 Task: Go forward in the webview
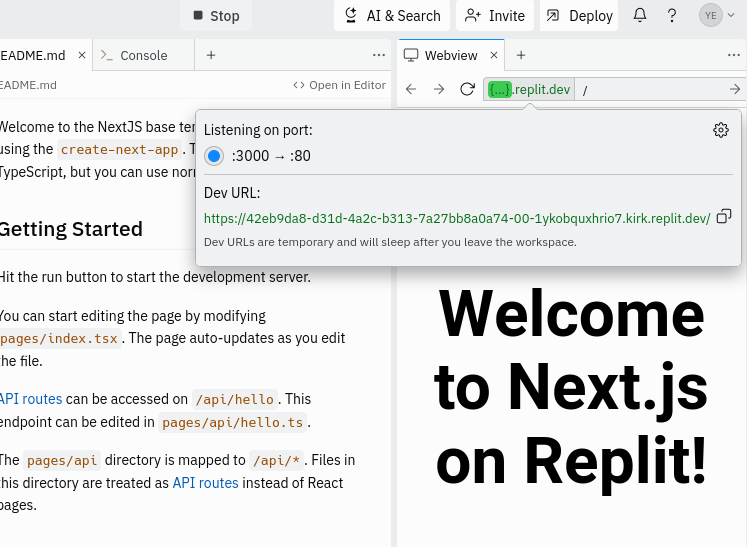439,89
